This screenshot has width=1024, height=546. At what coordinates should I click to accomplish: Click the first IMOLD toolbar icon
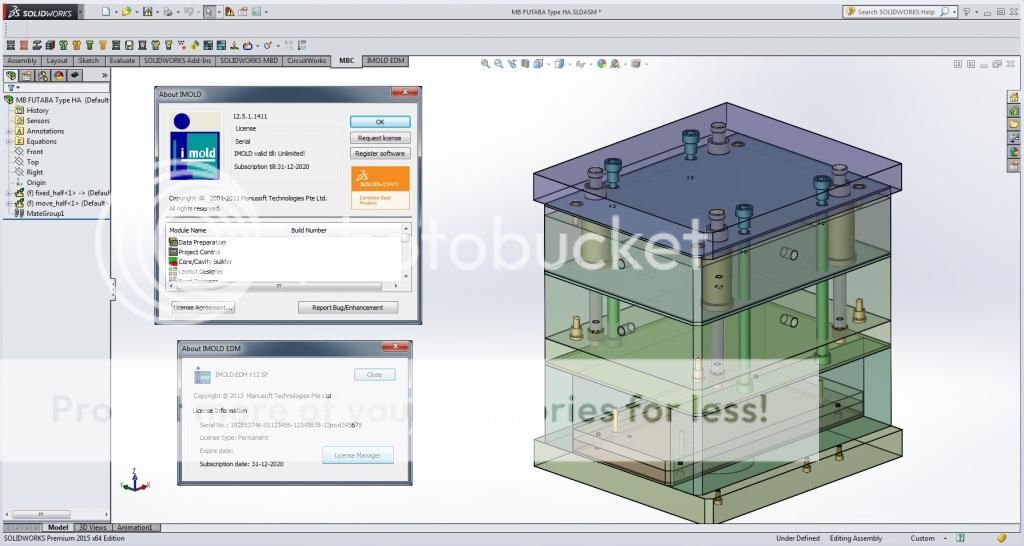tap(10, 45)
